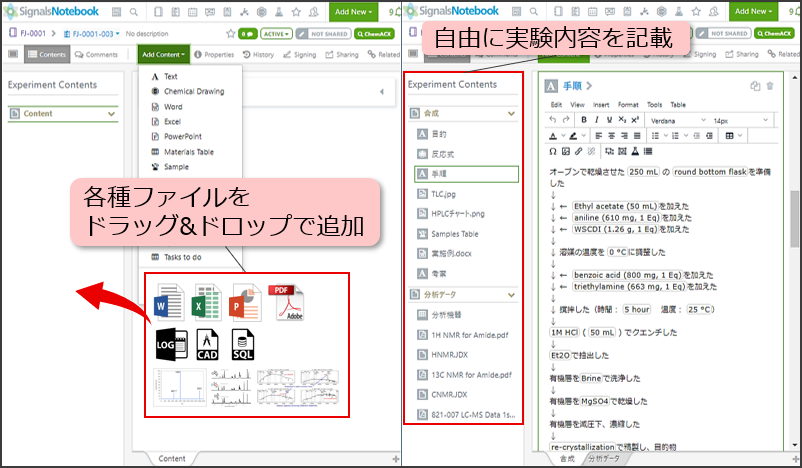Open ACTIVE status dropdown
Viewport: 802px width, 468px height.
click(276, 34)
